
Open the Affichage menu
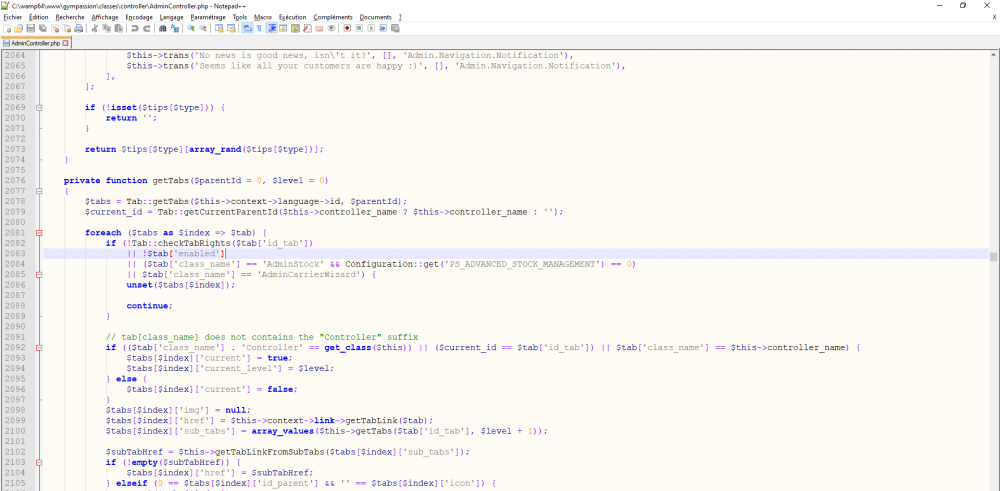point(105,17)
